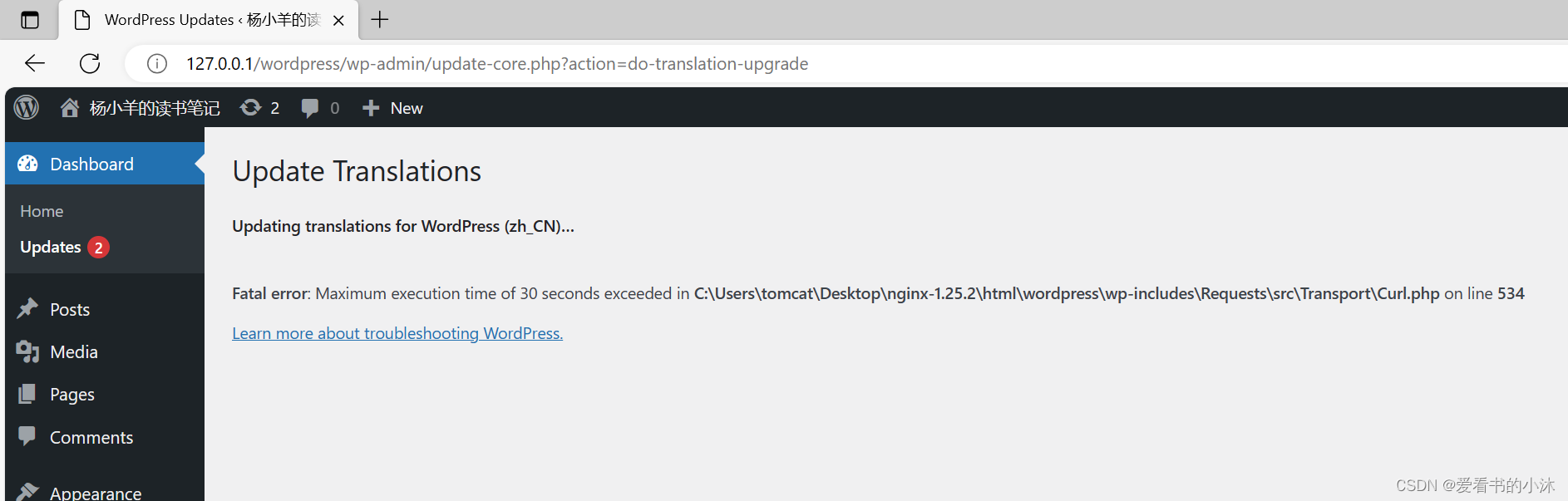View site information icon in address bar
The width and height of the screenshot is (1568, 501).
pyautogui.click(x=157, y=64)
